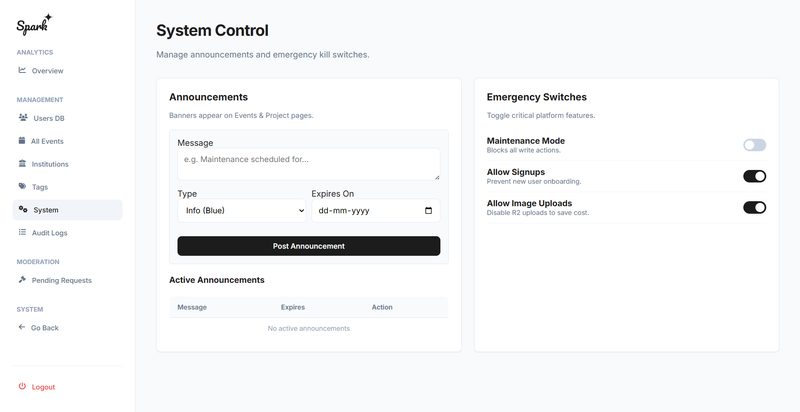Click the Tags label icon

point(22,186)
